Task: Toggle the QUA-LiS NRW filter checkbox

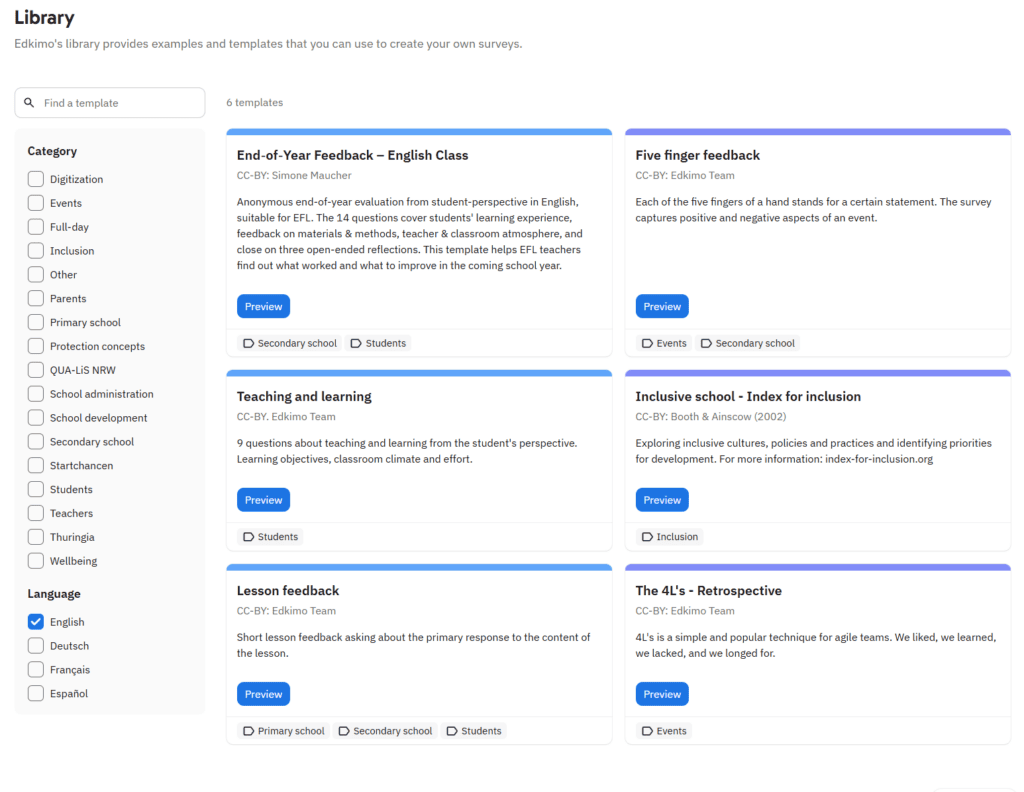Action: point(36,370)
